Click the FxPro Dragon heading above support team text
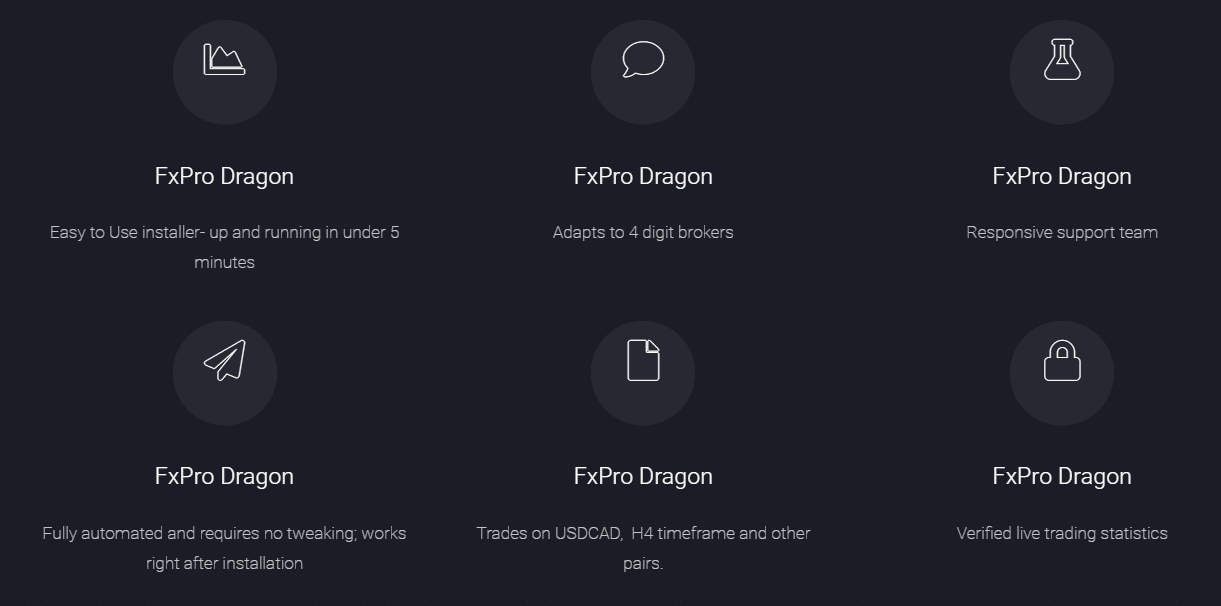Screen dimensions: 1221x606 coord(1061,176)
